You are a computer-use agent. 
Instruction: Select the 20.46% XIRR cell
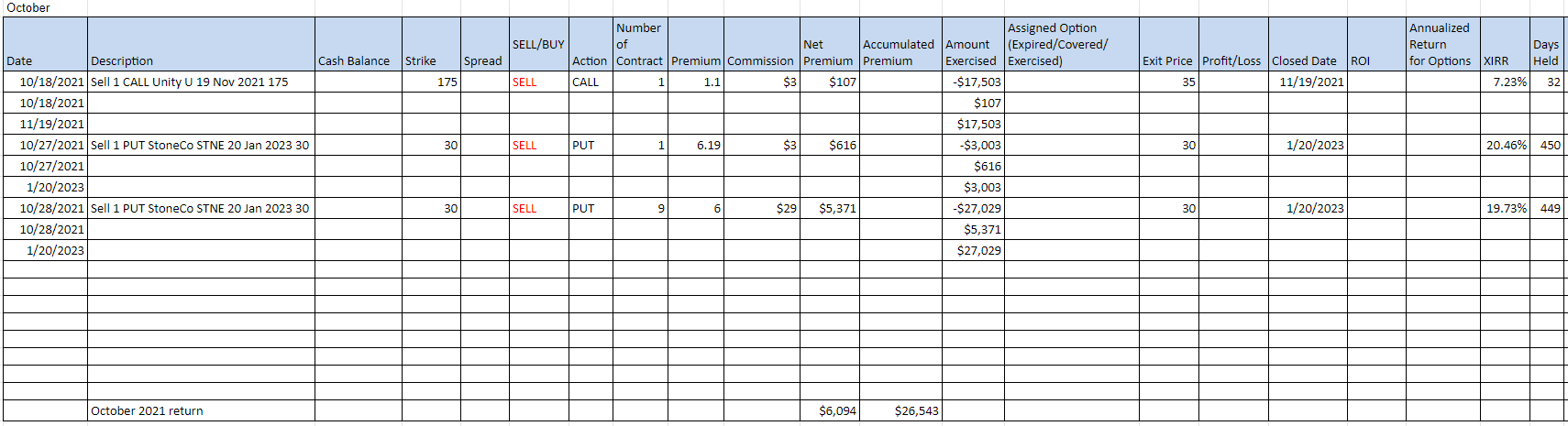click(1505, 145)
